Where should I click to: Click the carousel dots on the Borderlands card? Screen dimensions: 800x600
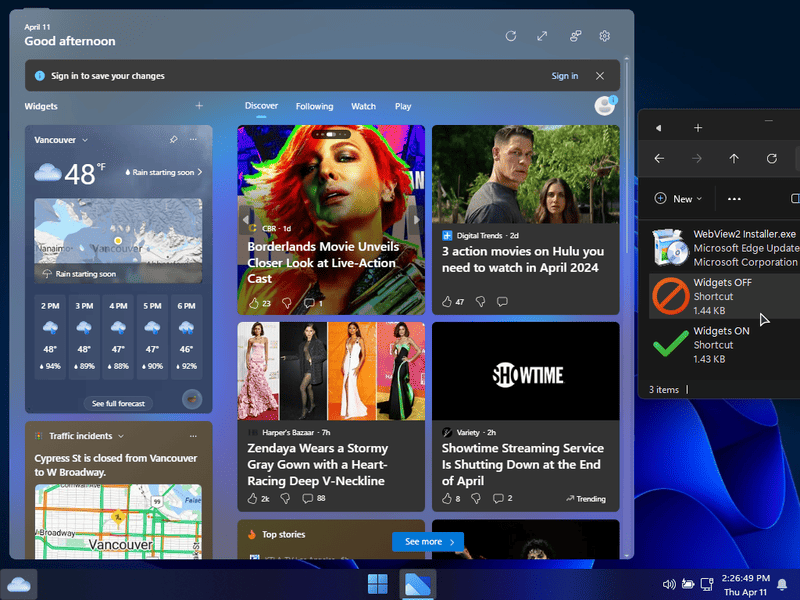331,134
